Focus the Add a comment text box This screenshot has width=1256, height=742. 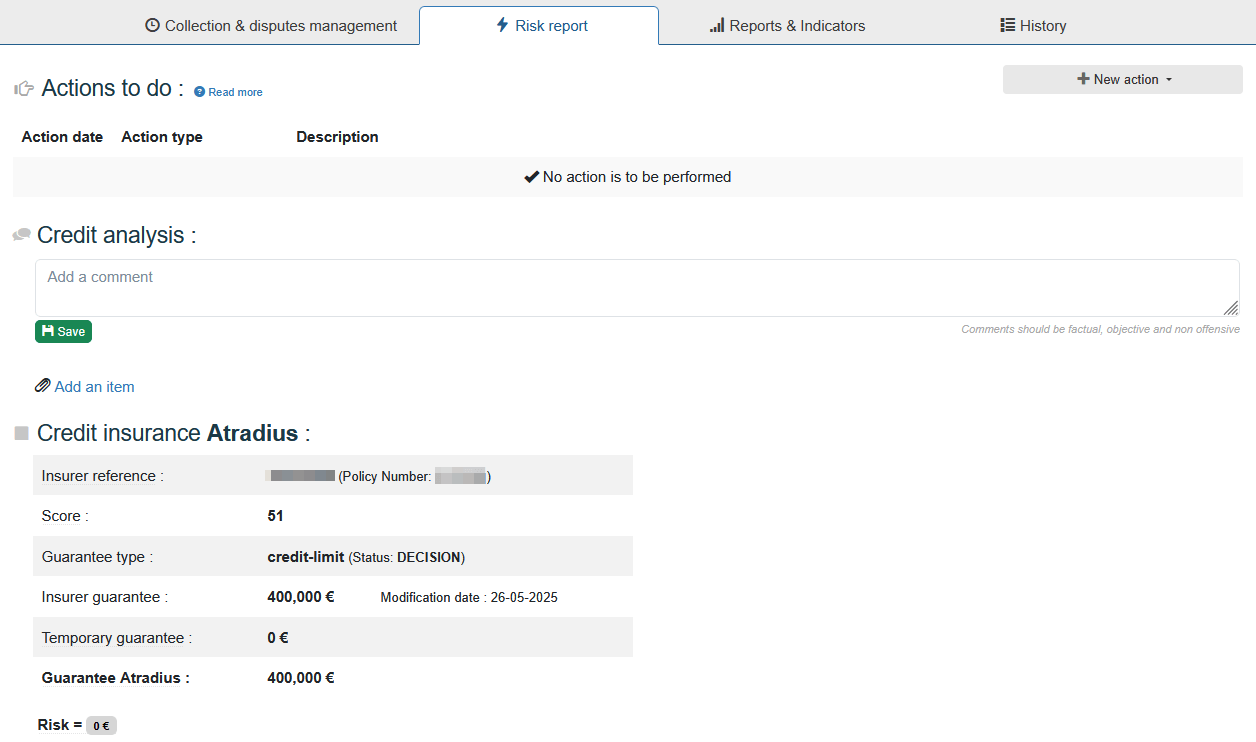(636, 288)
